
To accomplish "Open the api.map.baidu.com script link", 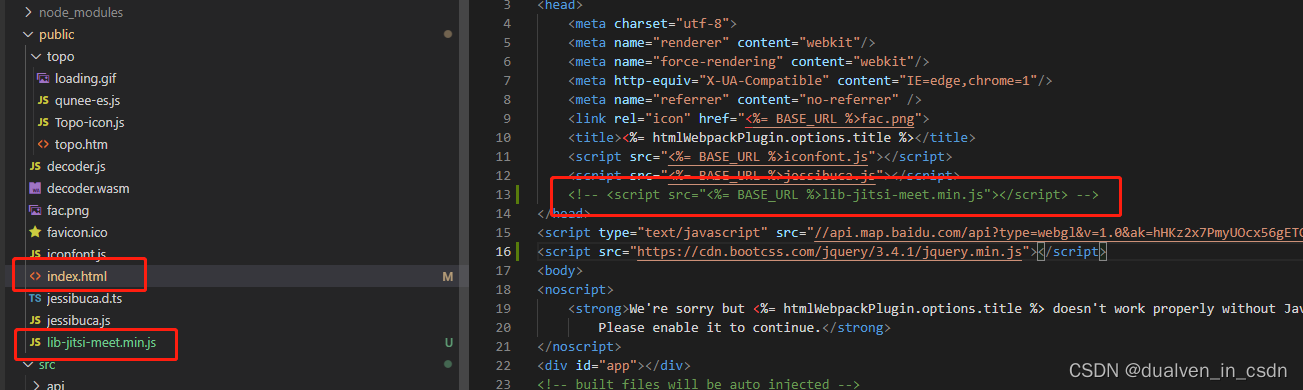I will coord(1058,232).
